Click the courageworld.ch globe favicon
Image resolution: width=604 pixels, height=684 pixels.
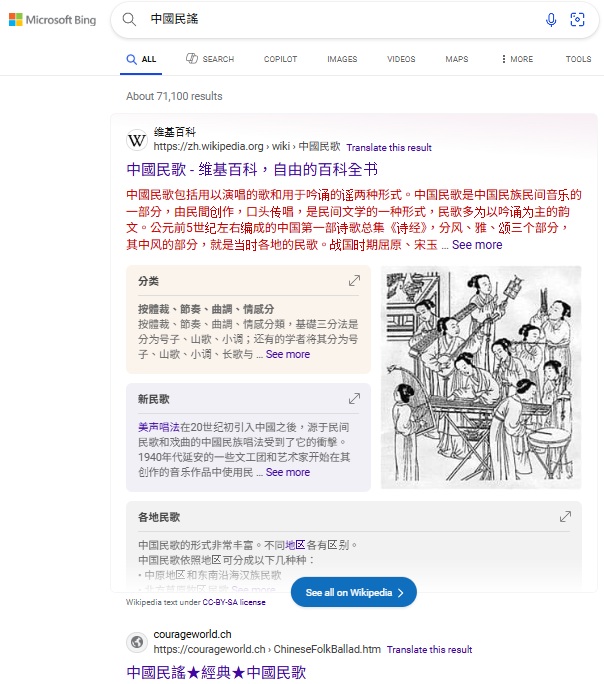[x=137, y=642]
